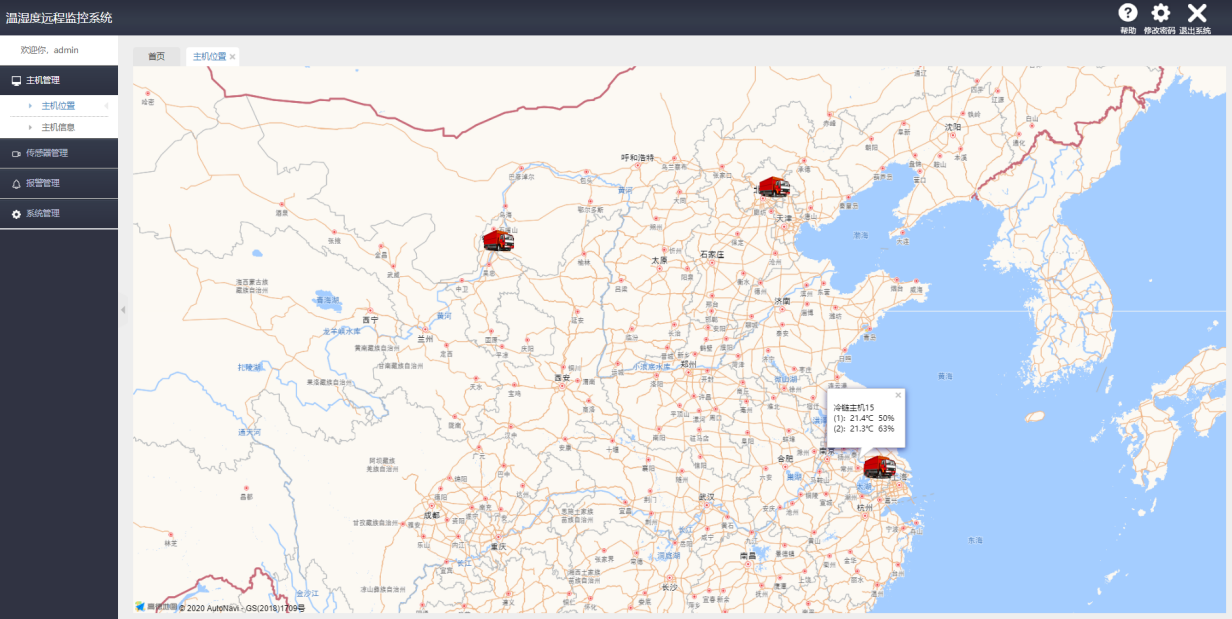Open 主机位置 in the sidebar
Image resolution: width=1232 pixels, height=619 pixels.
[58, 105]
